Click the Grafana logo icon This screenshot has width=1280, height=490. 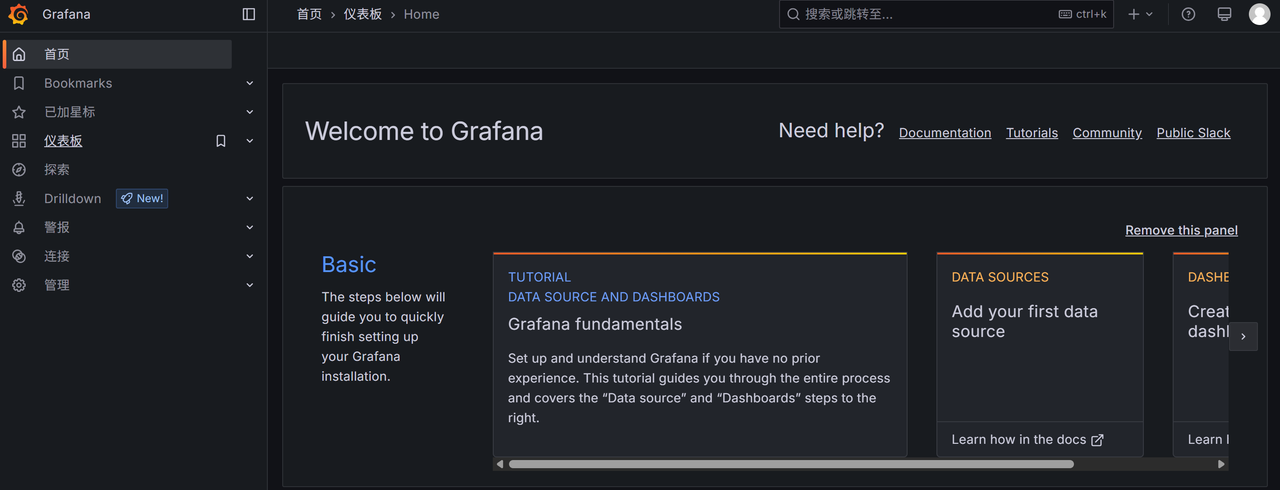pos(18,14)
